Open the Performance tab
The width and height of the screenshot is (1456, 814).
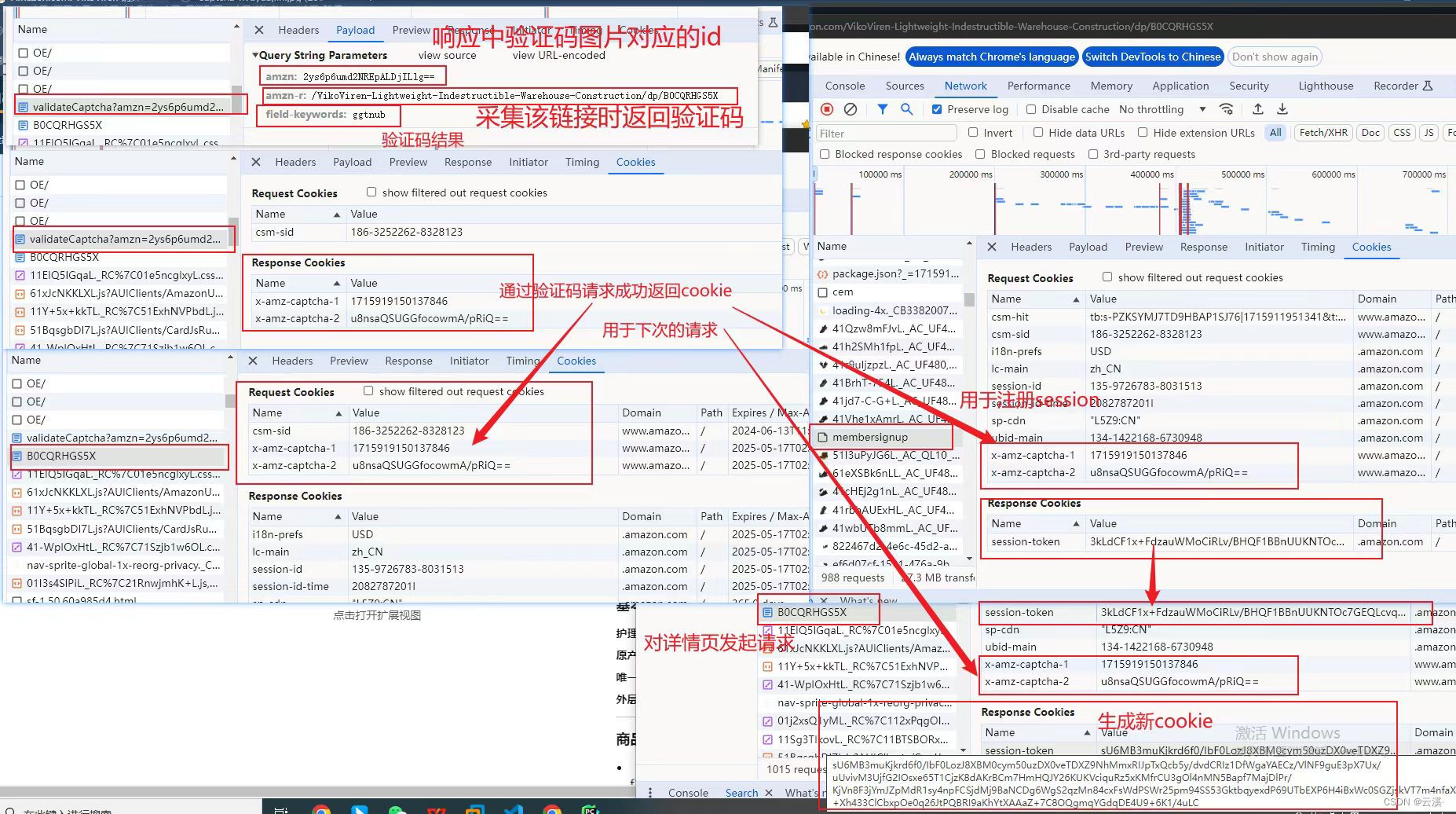pos(1038,86)
